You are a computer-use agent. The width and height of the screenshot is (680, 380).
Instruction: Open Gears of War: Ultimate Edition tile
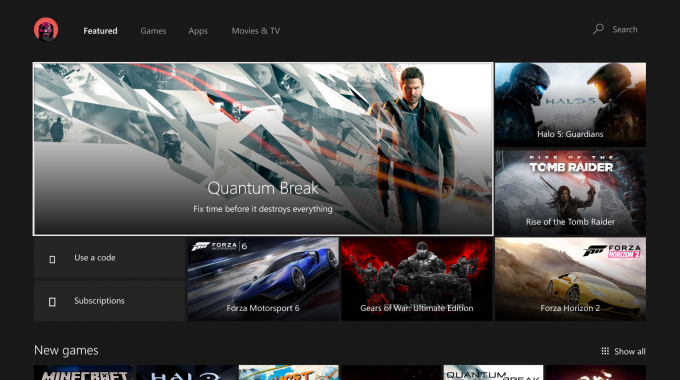click(417, 279)
